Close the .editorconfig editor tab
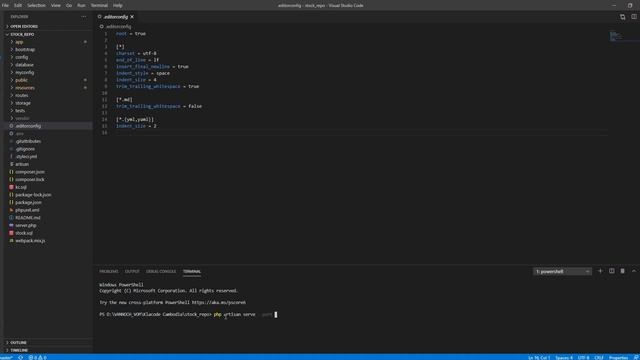This screenshot has height=360, width=640. (132, 17)
